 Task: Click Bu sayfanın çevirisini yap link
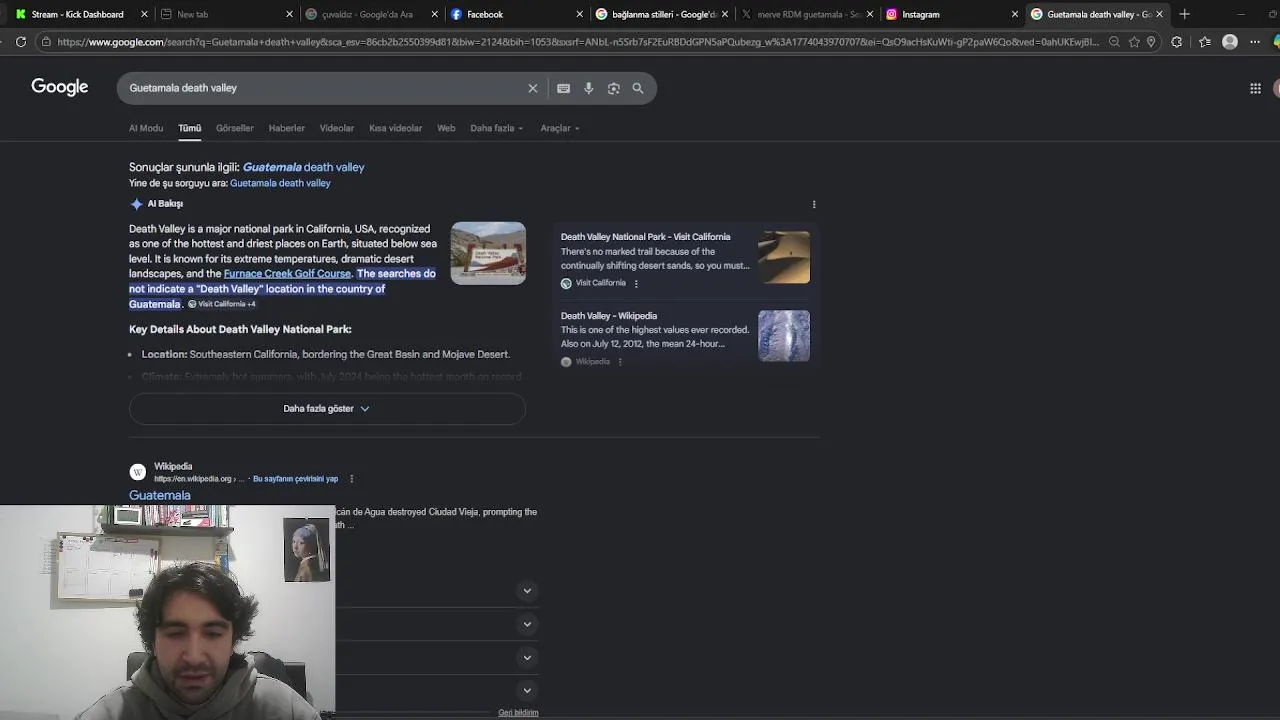coord(295,479)
